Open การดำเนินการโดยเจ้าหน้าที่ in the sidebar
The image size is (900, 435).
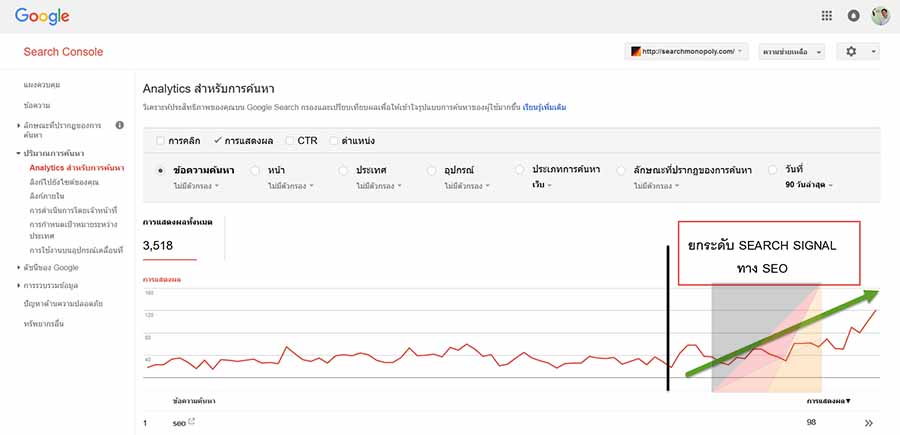click(x=73, y=211)
